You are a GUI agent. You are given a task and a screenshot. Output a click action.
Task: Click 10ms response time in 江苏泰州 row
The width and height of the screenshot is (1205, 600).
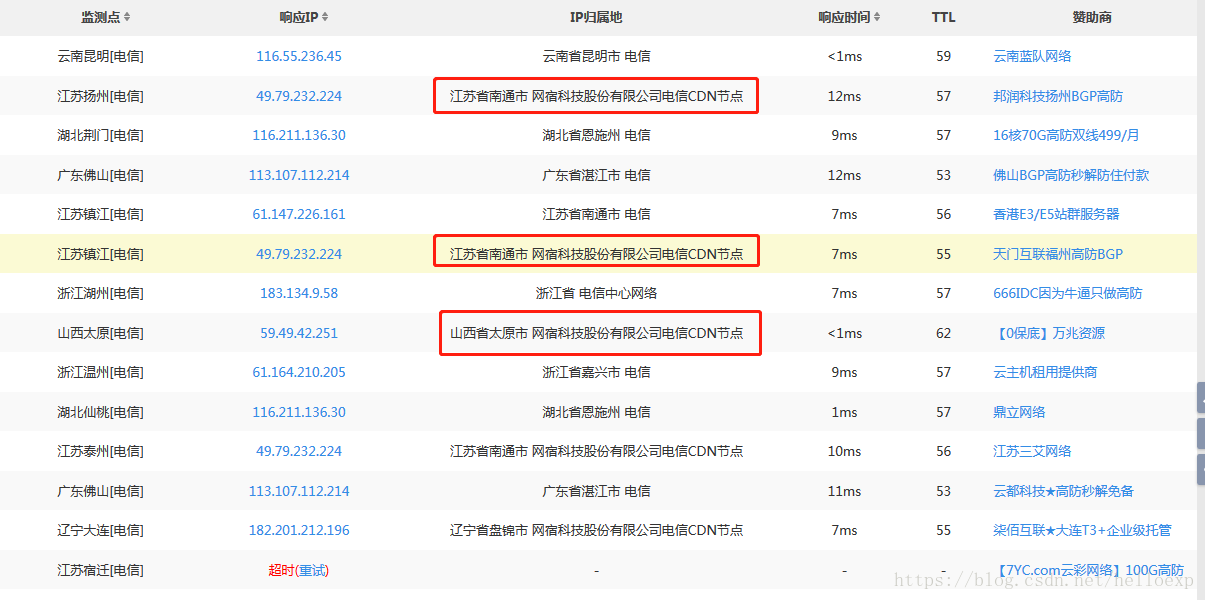(844, 451)
